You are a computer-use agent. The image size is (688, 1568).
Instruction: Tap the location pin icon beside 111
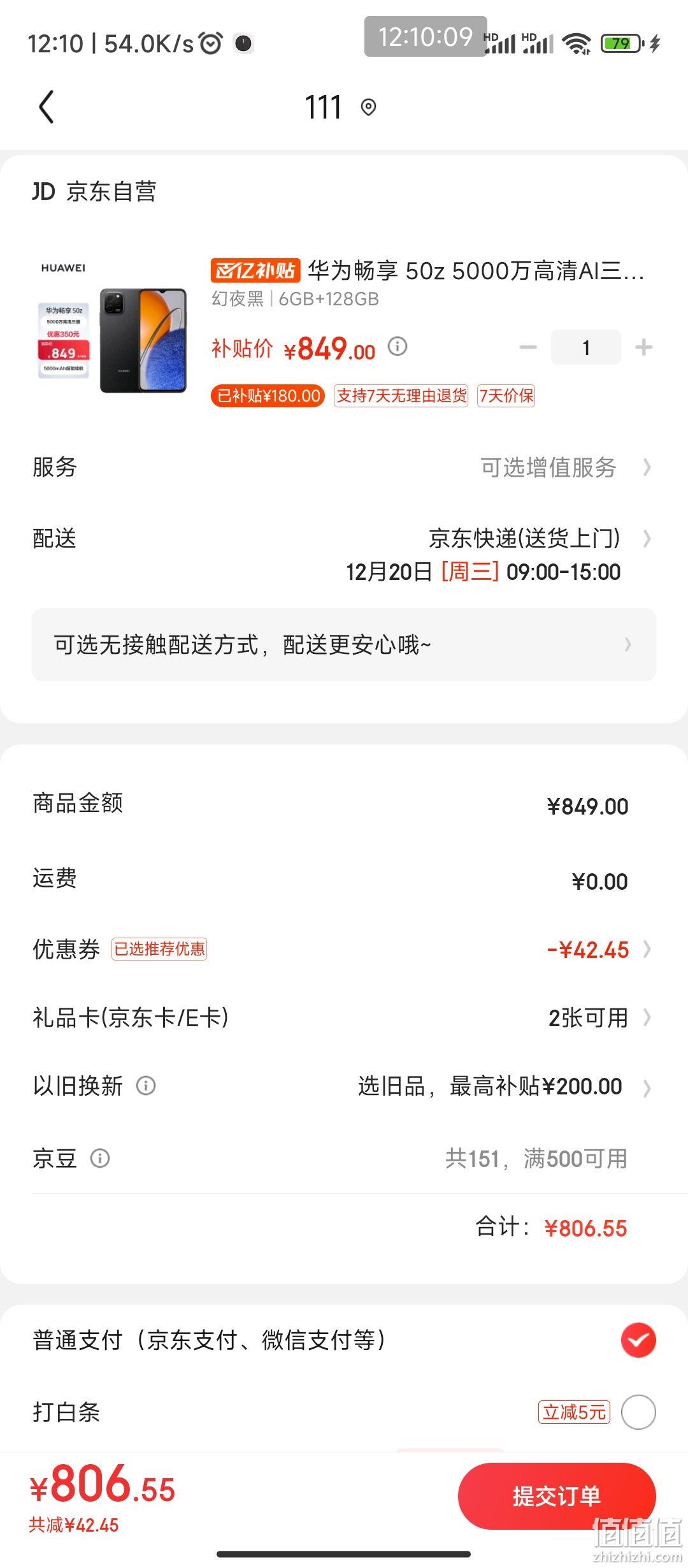point(368,107)
